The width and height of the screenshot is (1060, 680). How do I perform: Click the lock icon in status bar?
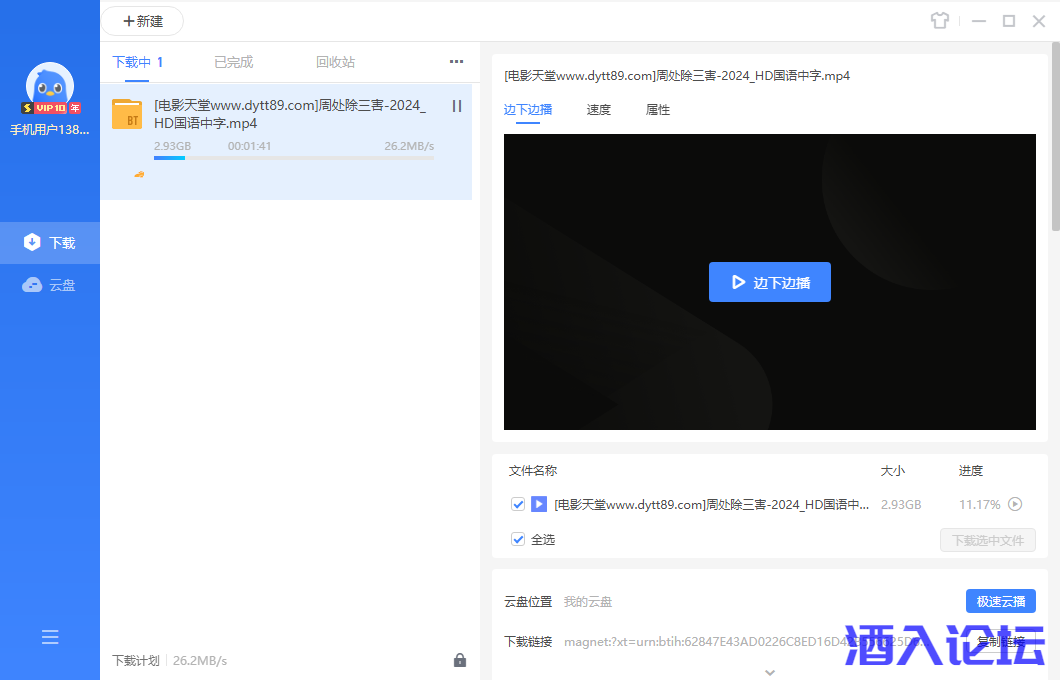coord(460,660)
